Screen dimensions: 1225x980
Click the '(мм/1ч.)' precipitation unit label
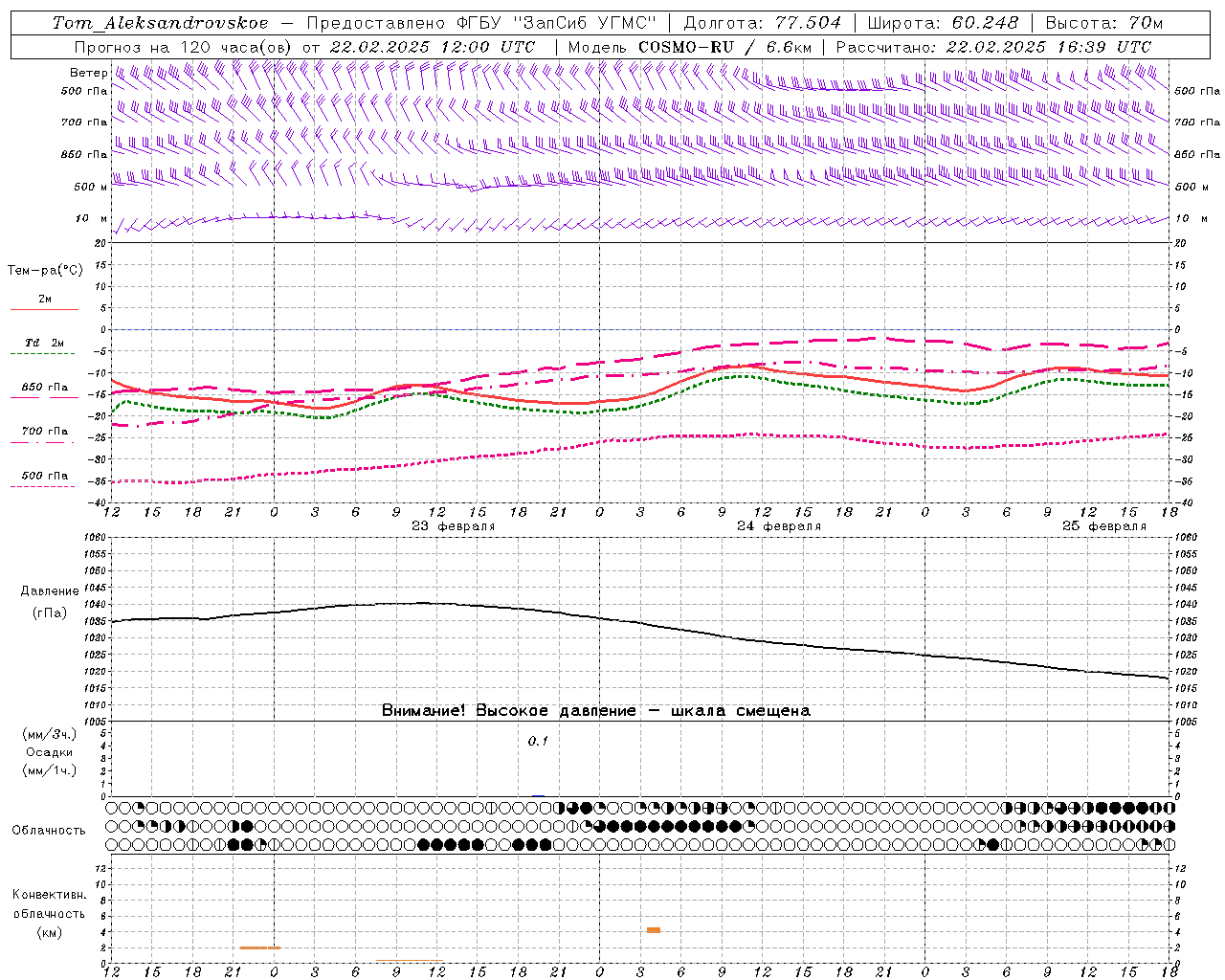[x=50, y=770]
